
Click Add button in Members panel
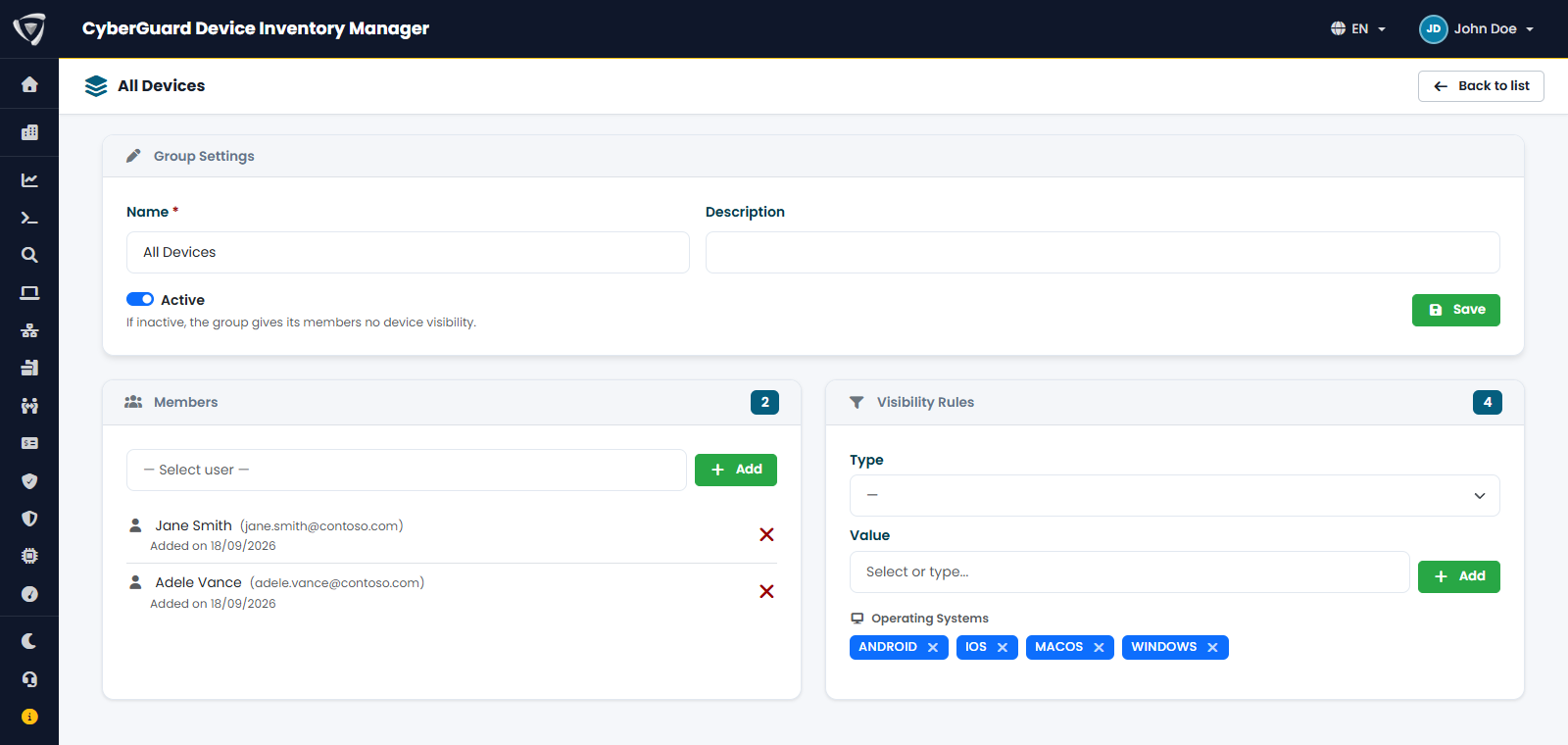coord(736,470)
